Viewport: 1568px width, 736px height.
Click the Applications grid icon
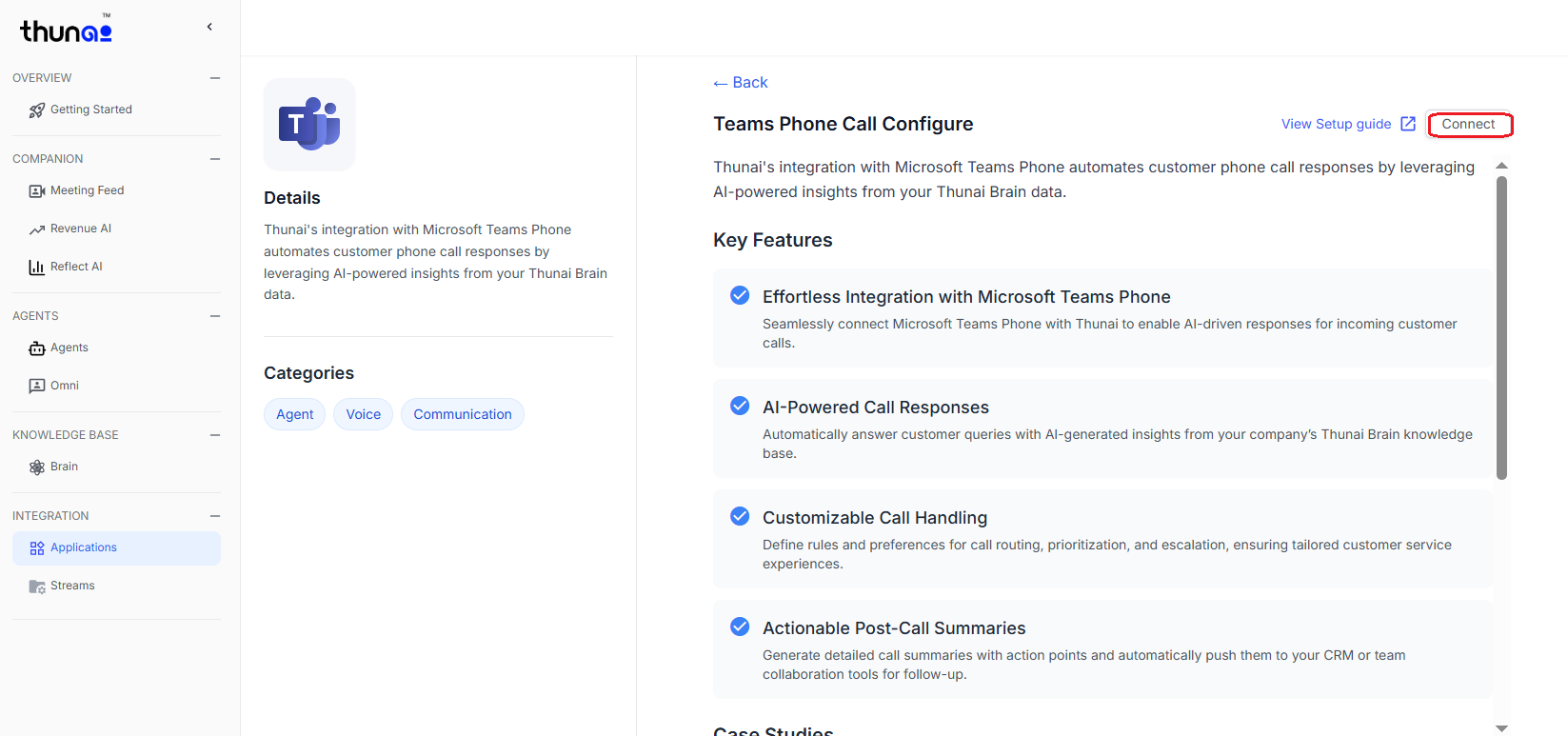click(37, 548)
